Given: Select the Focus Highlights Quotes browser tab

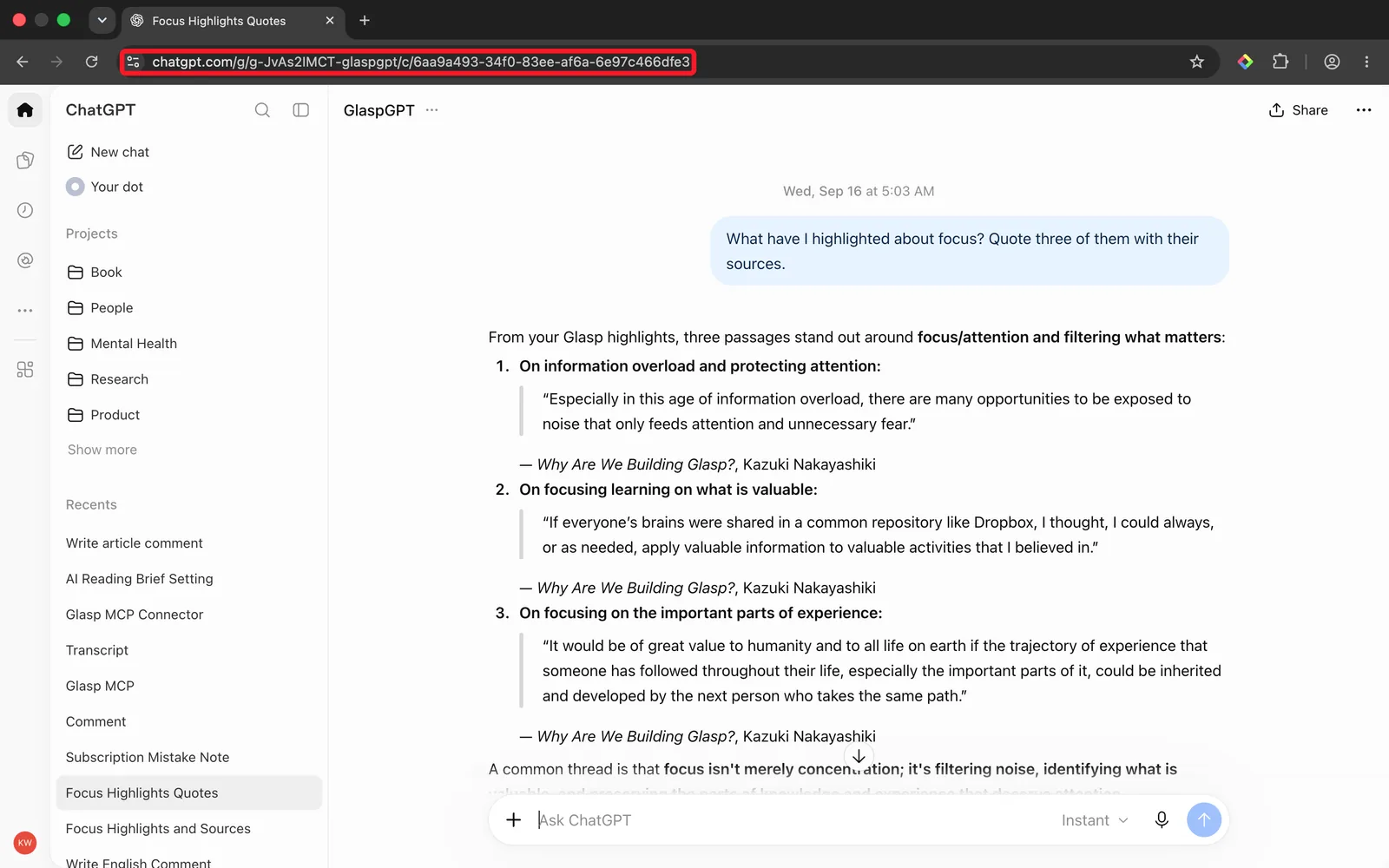Looking at the screenshot, I should coord(233,21).
